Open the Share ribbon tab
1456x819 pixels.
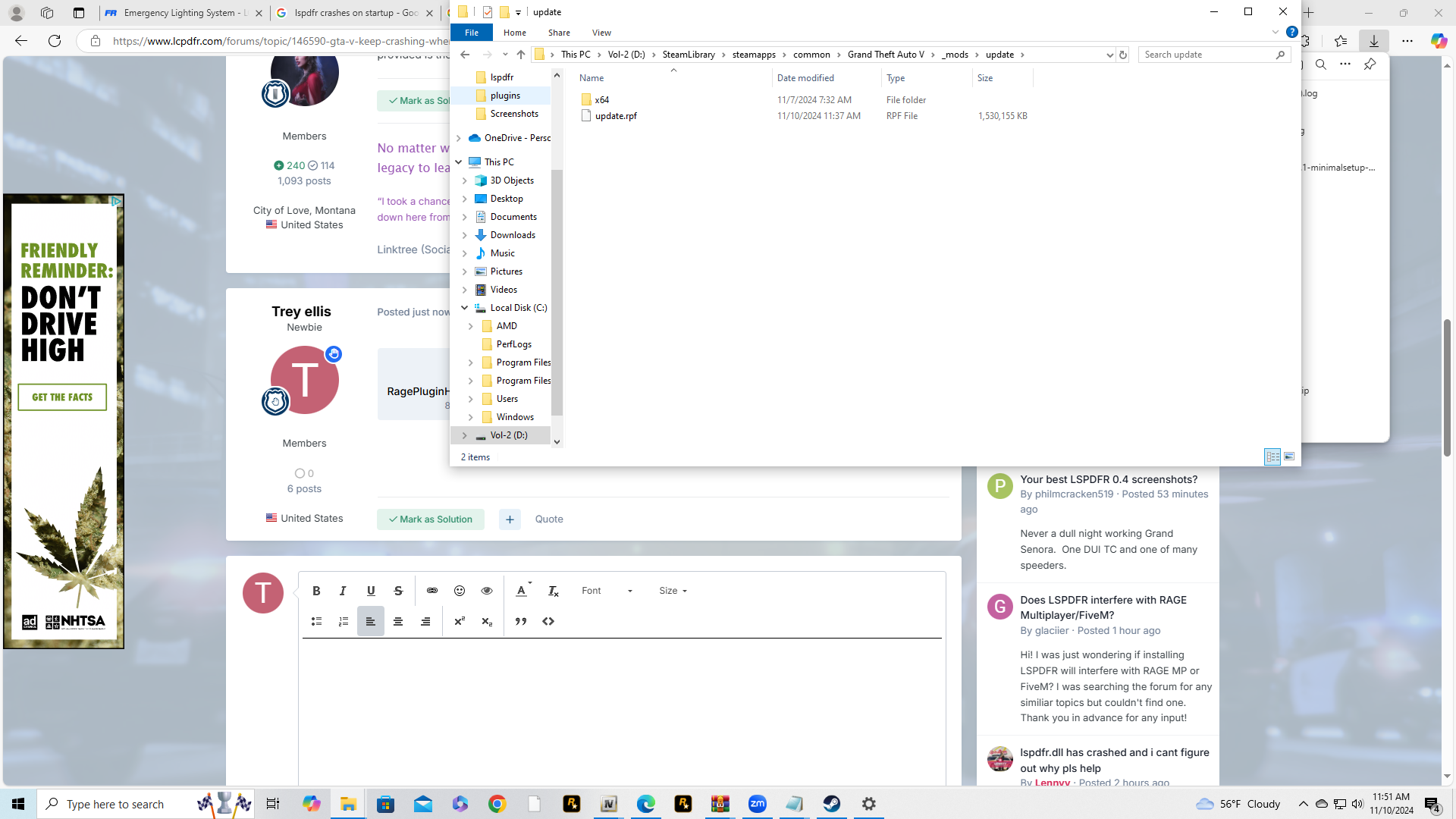[x=559, y=33]
